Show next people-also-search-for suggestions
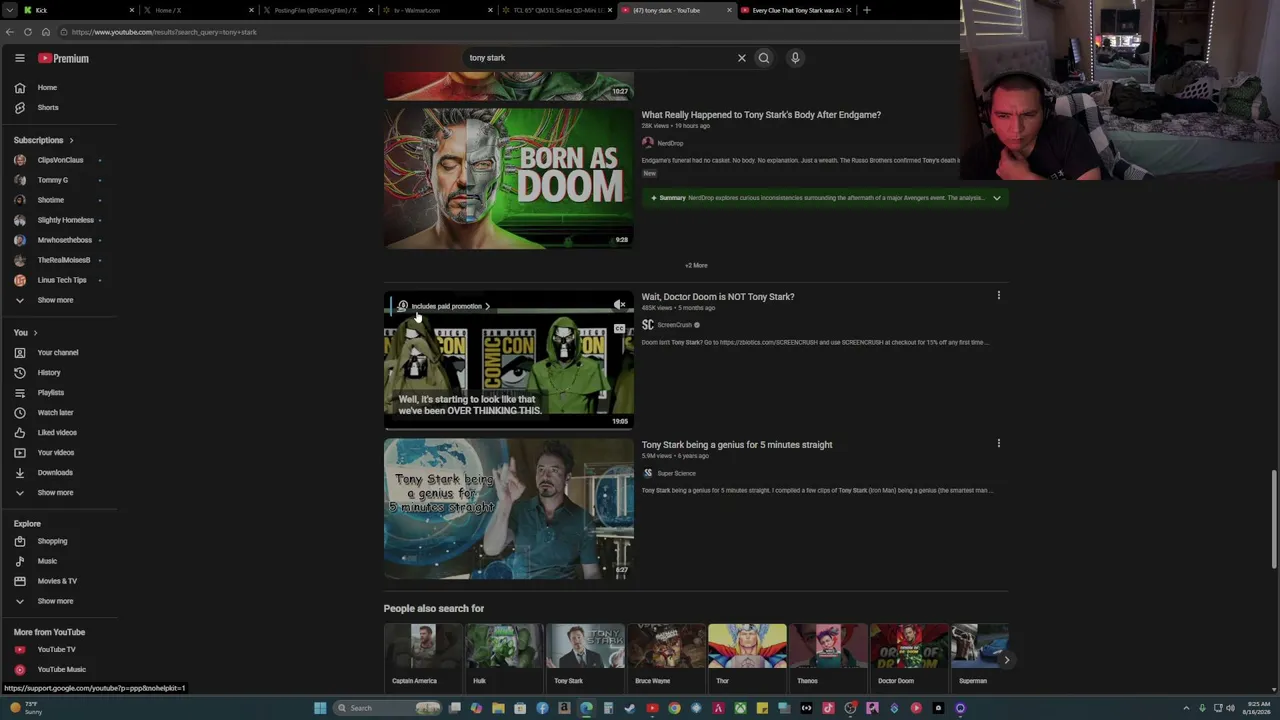1280x720 pixels. point(1006,660)
